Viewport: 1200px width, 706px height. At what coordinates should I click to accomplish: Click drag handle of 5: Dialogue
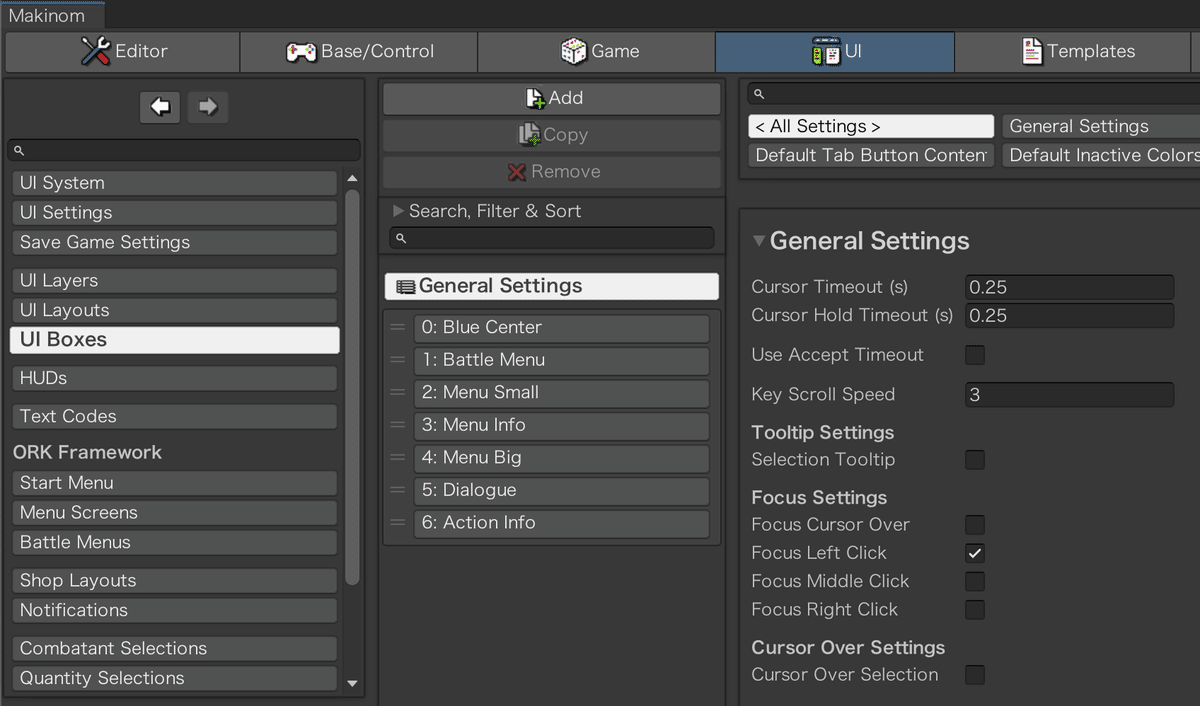click(397, 490)
